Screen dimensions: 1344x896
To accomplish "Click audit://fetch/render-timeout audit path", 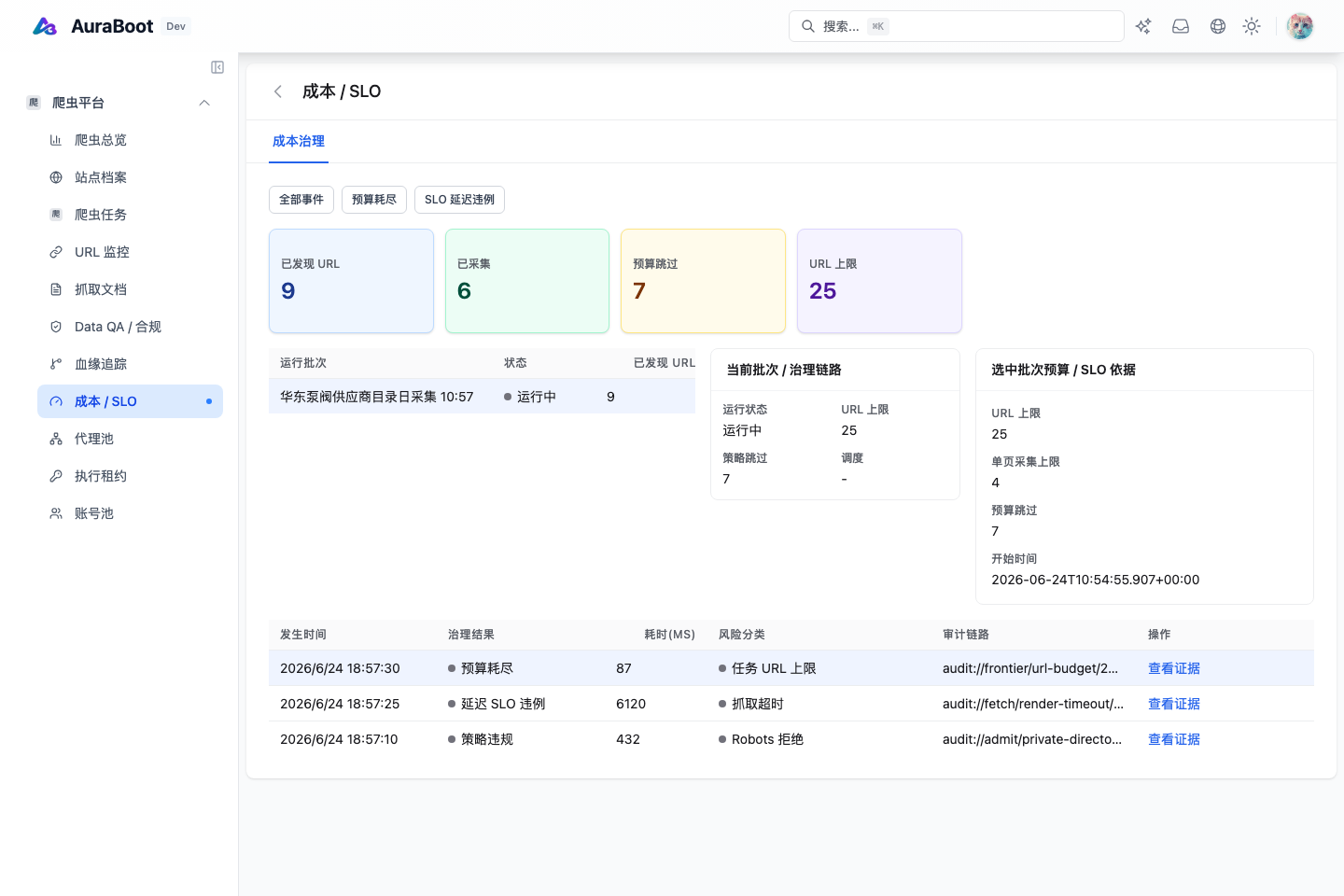I will tap(1033, 704).
